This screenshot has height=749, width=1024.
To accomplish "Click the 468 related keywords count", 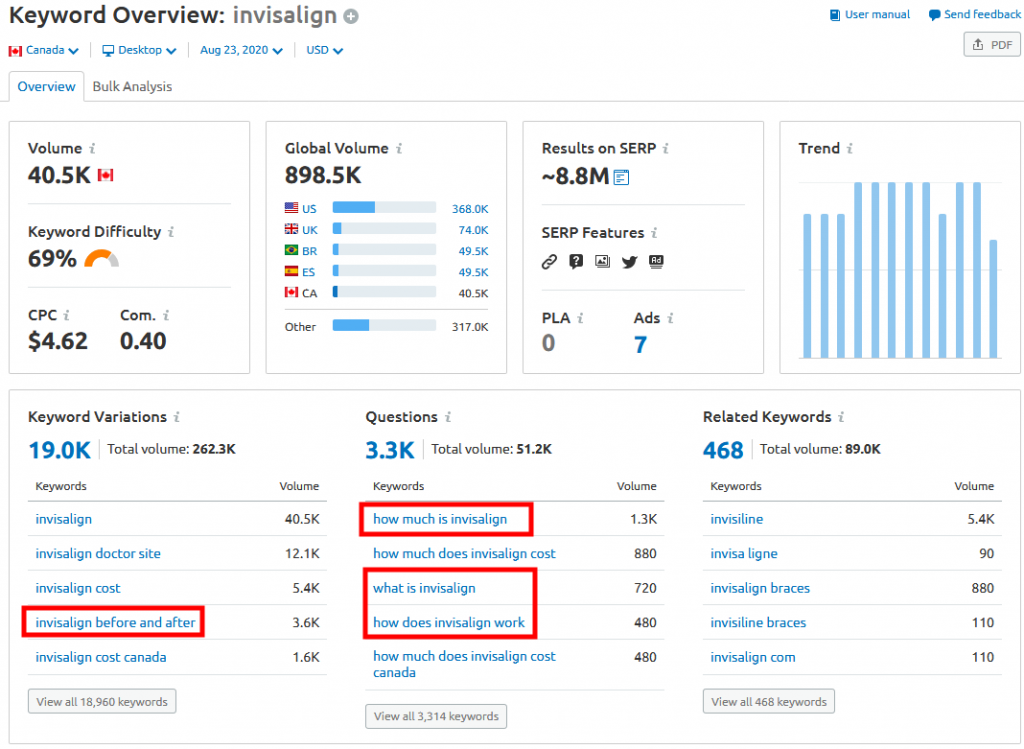I will coord(723,450).
